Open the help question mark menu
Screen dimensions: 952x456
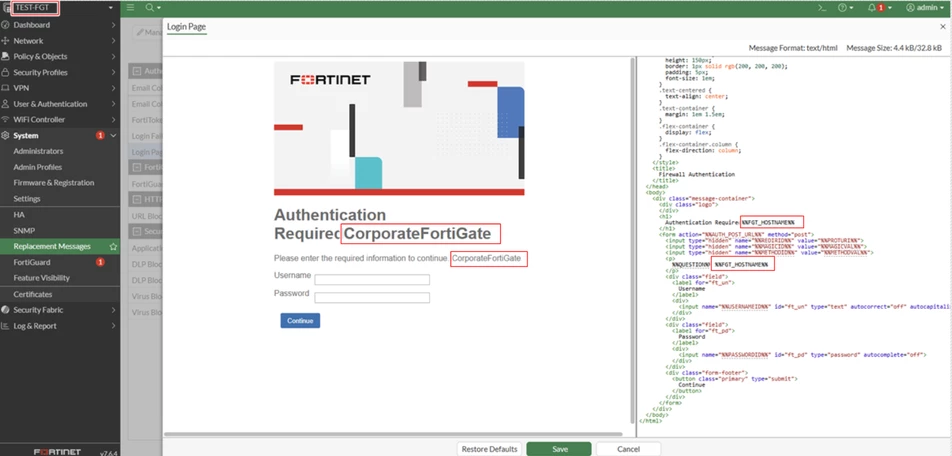(845, 8)
